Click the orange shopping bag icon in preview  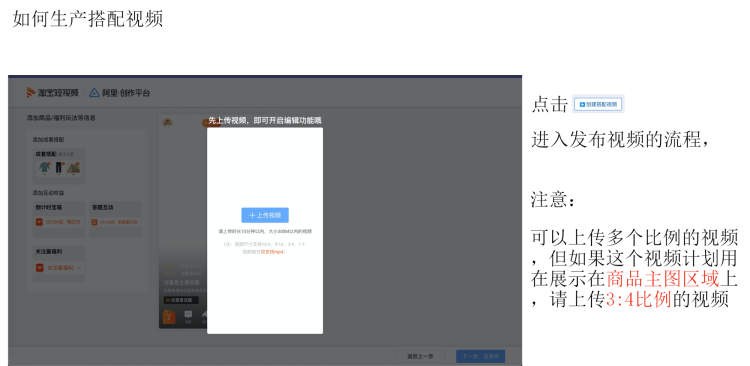pos(169,317)
